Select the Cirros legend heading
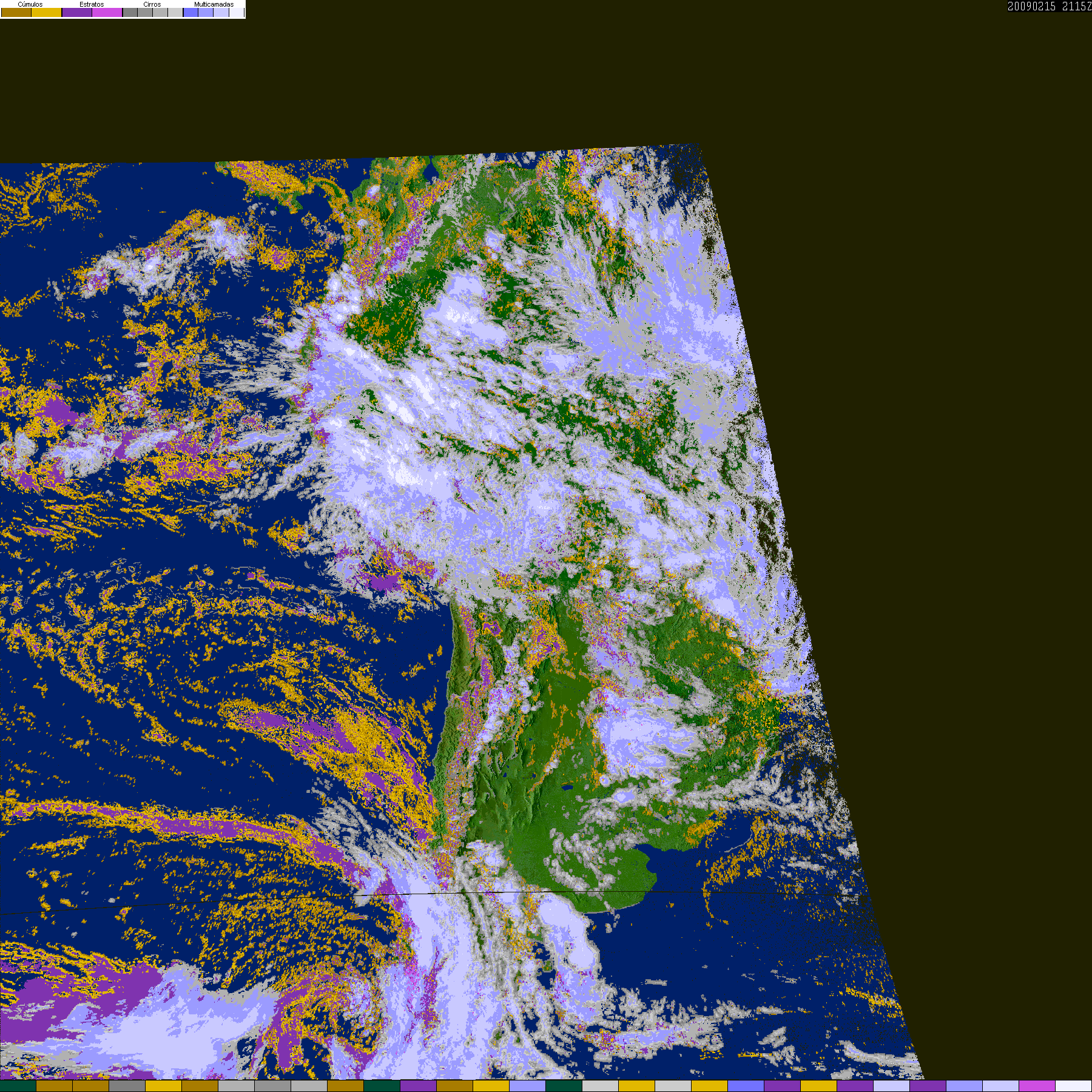Viewport: 1092px width, 1092px height. [152, 4]
